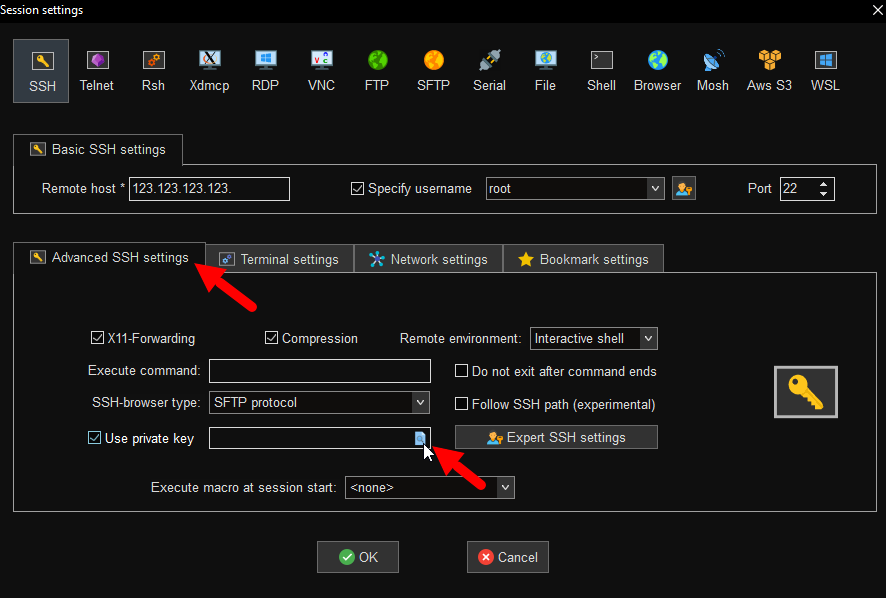Screen dimensions: 886x598
Task: Select the Telnet session type icon
Action: click(97, 70)
